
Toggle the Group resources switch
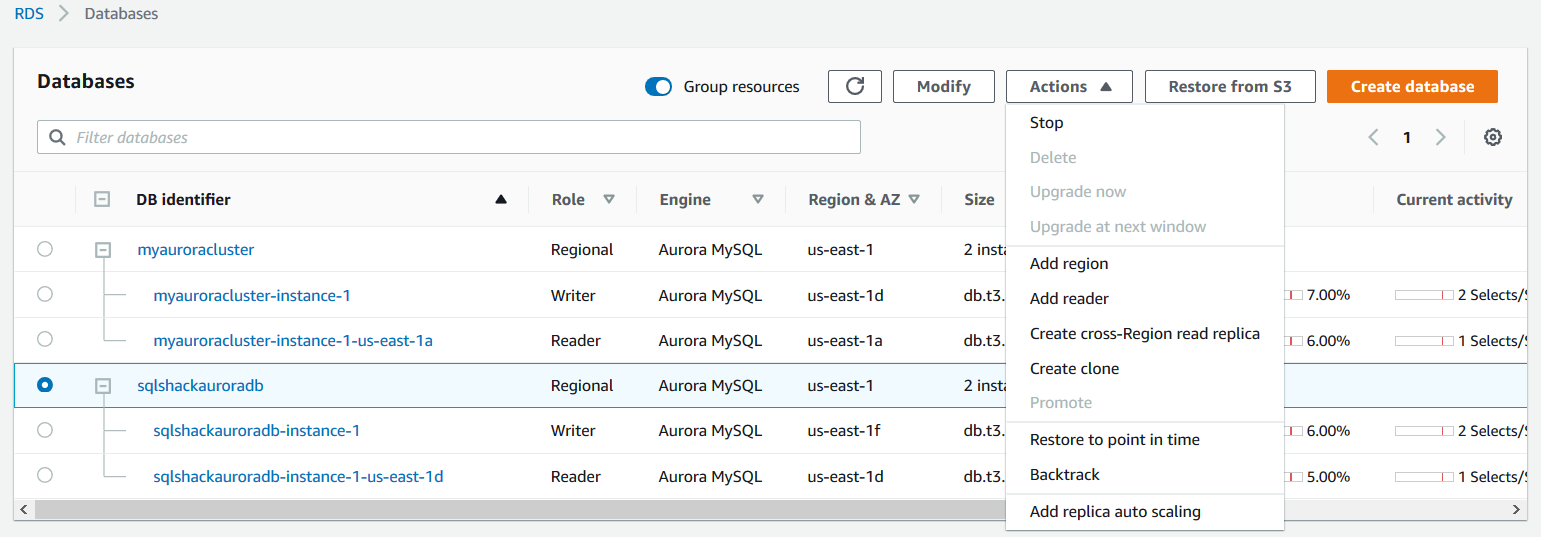(658, 87)
